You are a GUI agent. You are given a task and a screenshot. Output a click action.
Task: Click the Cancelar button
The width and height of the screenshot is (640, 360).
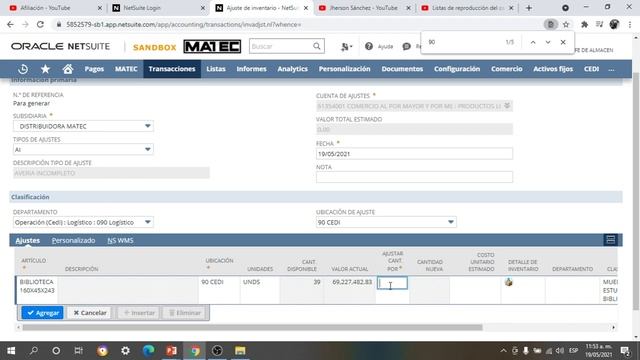[x=90, y=313]
